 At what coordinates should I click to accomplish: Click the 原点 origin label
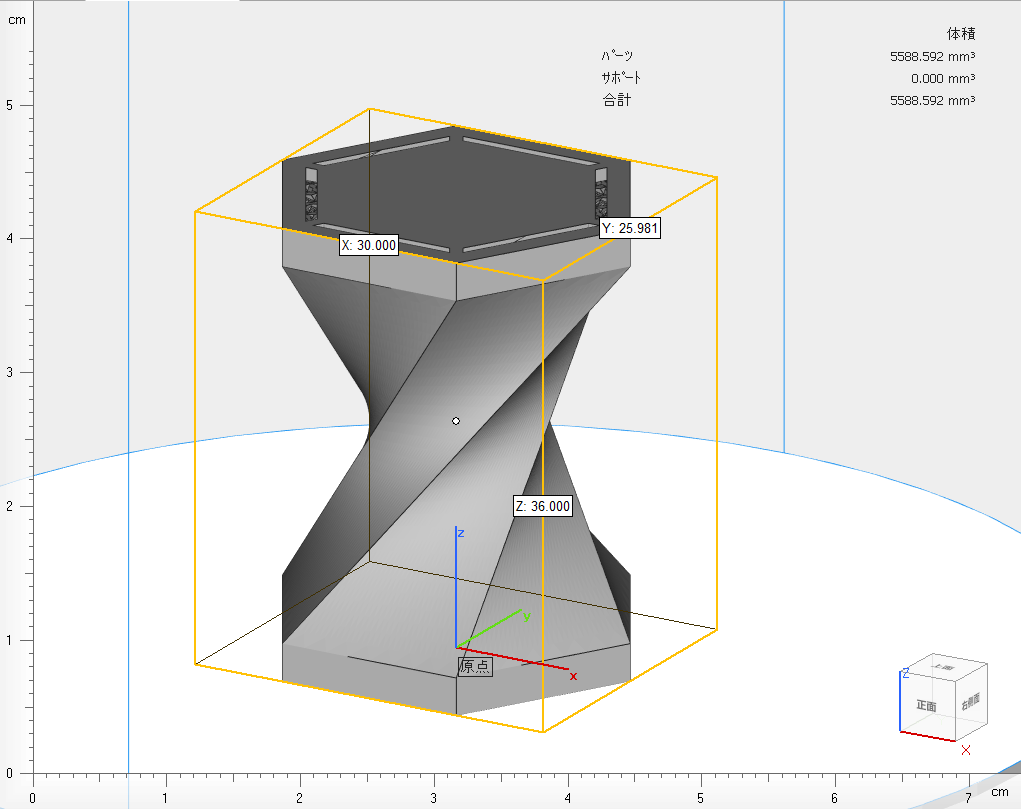(474, 667)
